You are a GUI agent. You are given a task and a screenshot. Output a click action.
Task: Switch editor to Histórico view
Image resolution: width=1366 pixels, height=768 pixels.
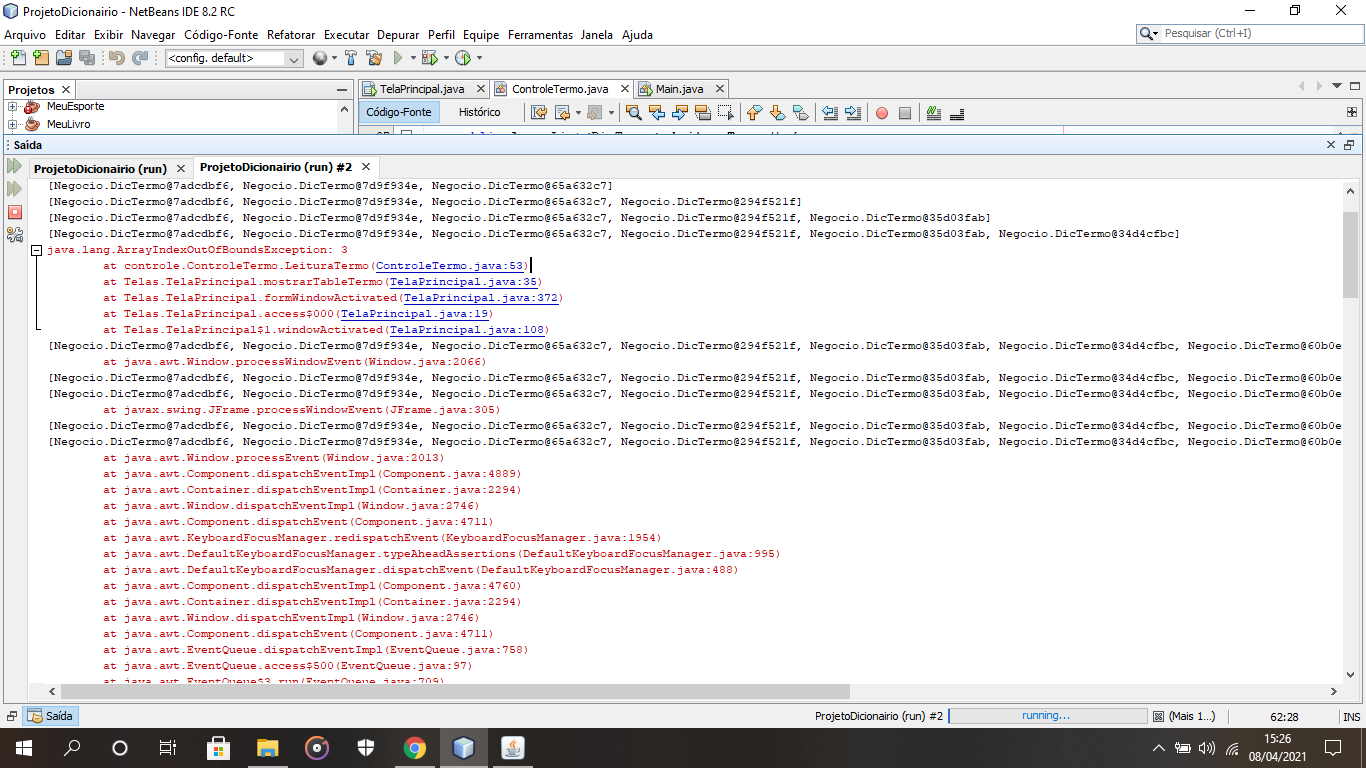[479, 113]
